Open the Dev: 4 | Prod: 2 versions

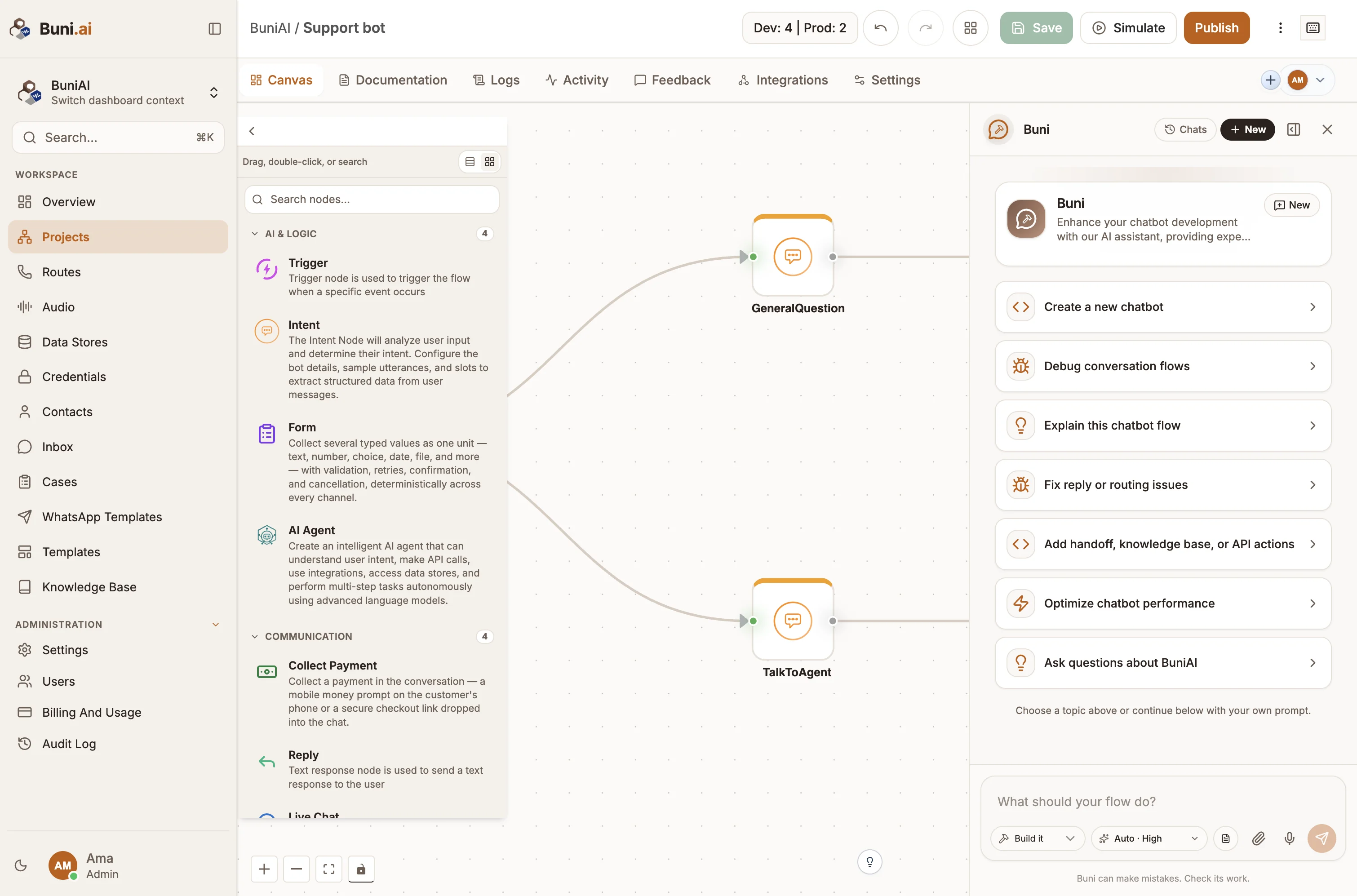coord(799,28)
